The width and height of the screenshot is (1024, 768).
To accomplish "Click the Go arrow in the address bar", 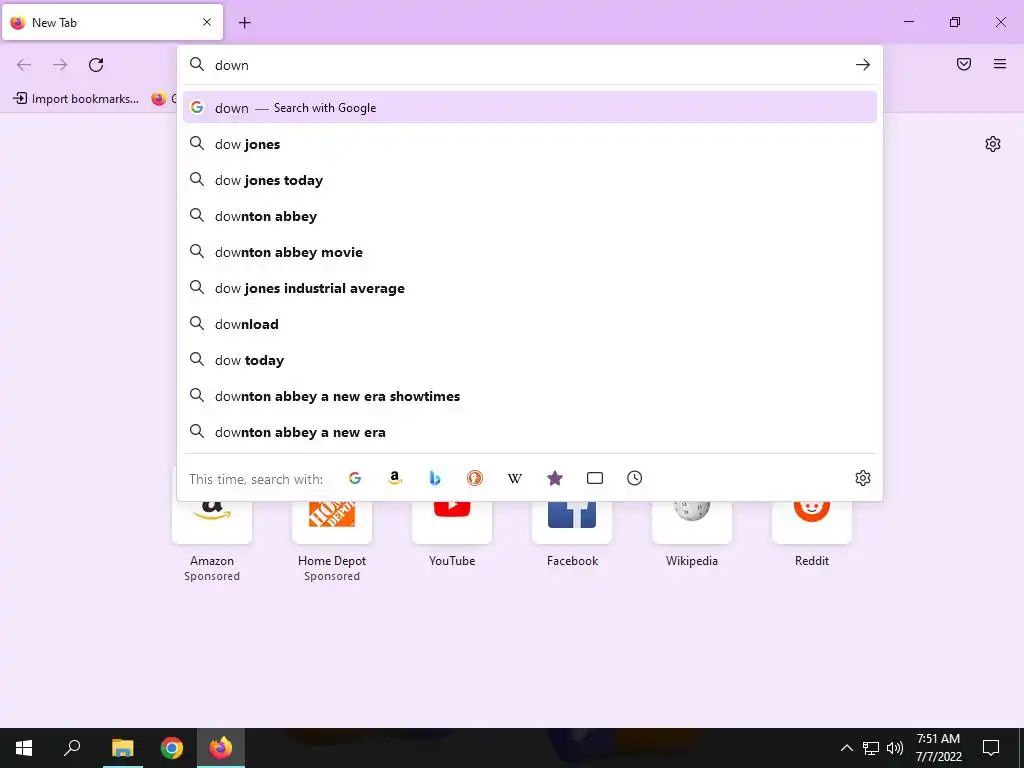I will pos(863,65).
